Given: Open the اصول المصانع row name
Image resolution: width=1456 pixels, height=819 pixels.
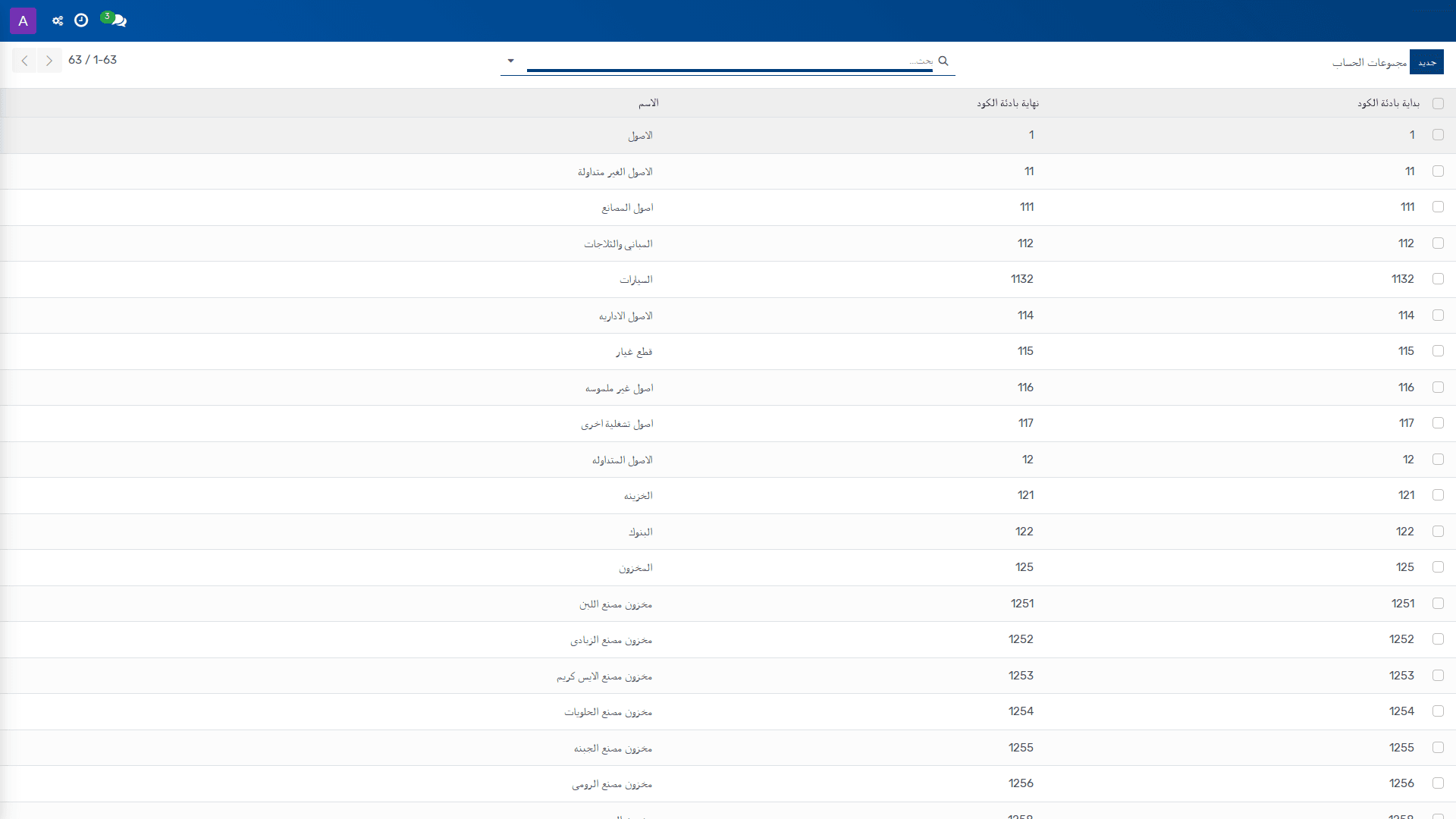Looking at the screenshot, I should click(627, 208).
